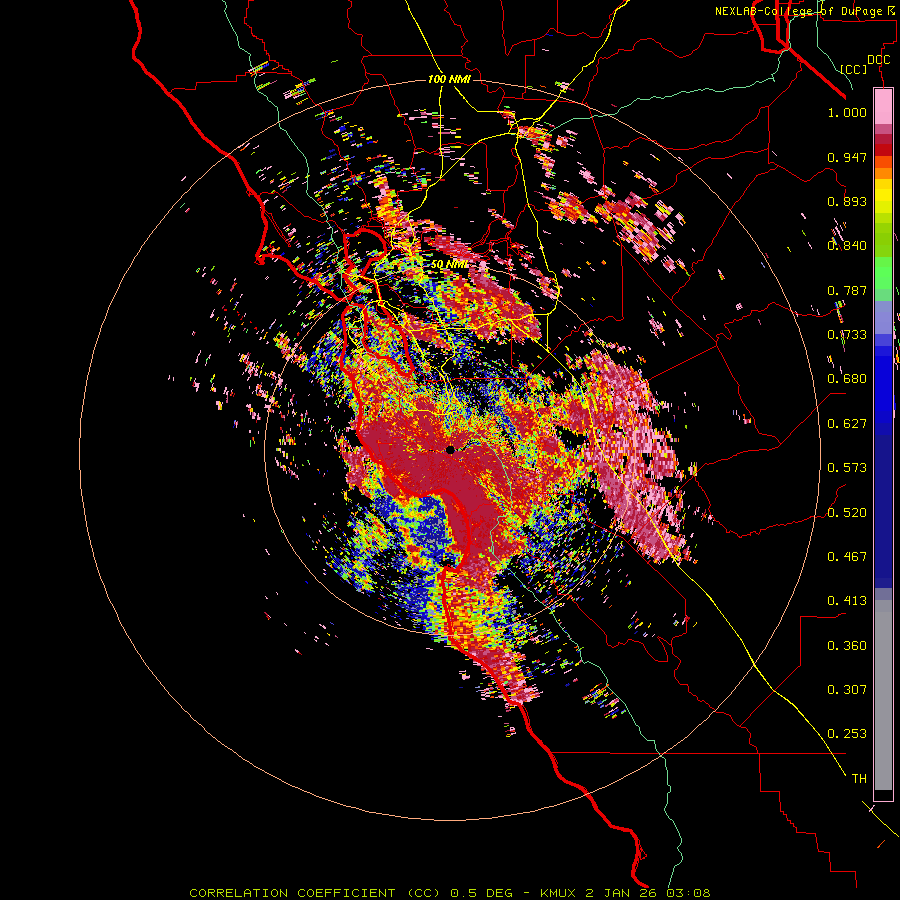
Task: Pick the bright green color bar segment
Action: tap(883, 272)
